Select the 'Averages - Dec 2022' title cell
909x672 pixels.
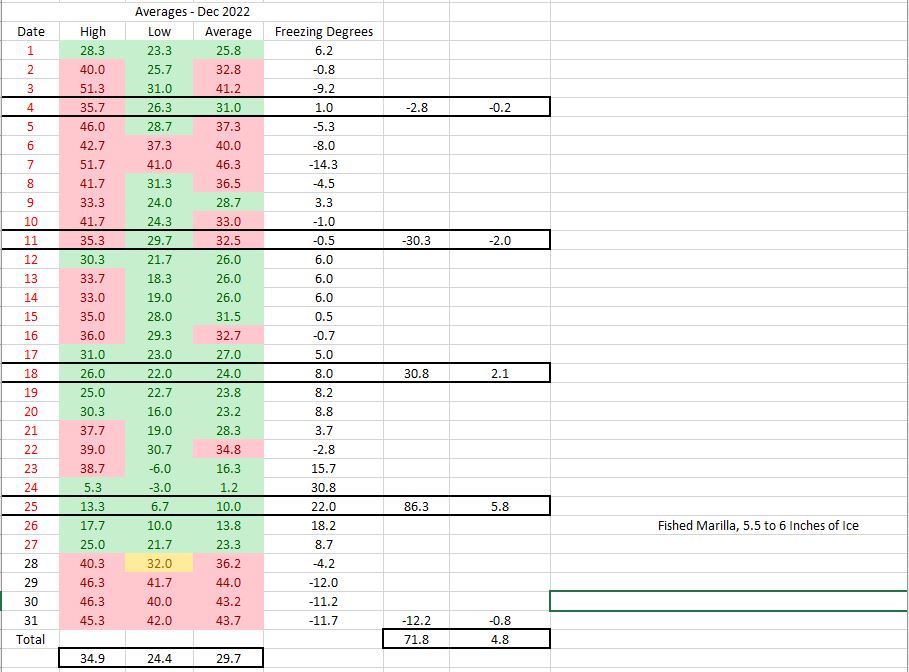click(x=192, y=12)
